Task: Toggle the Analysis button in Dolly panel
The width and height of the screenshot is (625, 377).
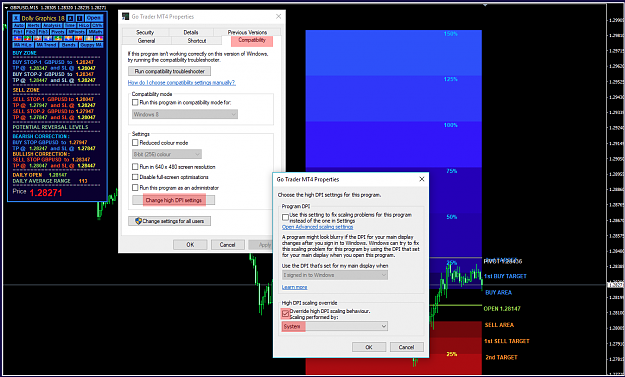Action: pos(52,26)
